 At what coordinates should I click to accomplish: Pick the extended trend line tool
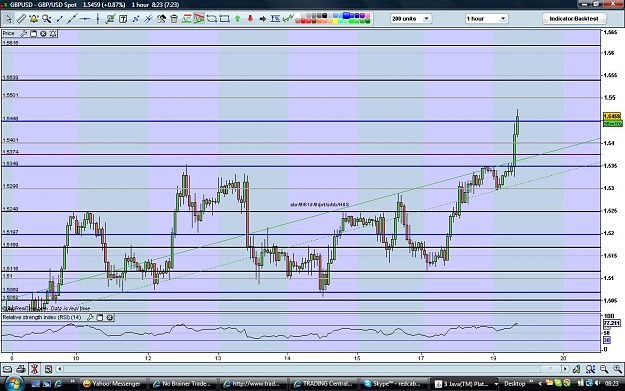(x=72, y=18)
